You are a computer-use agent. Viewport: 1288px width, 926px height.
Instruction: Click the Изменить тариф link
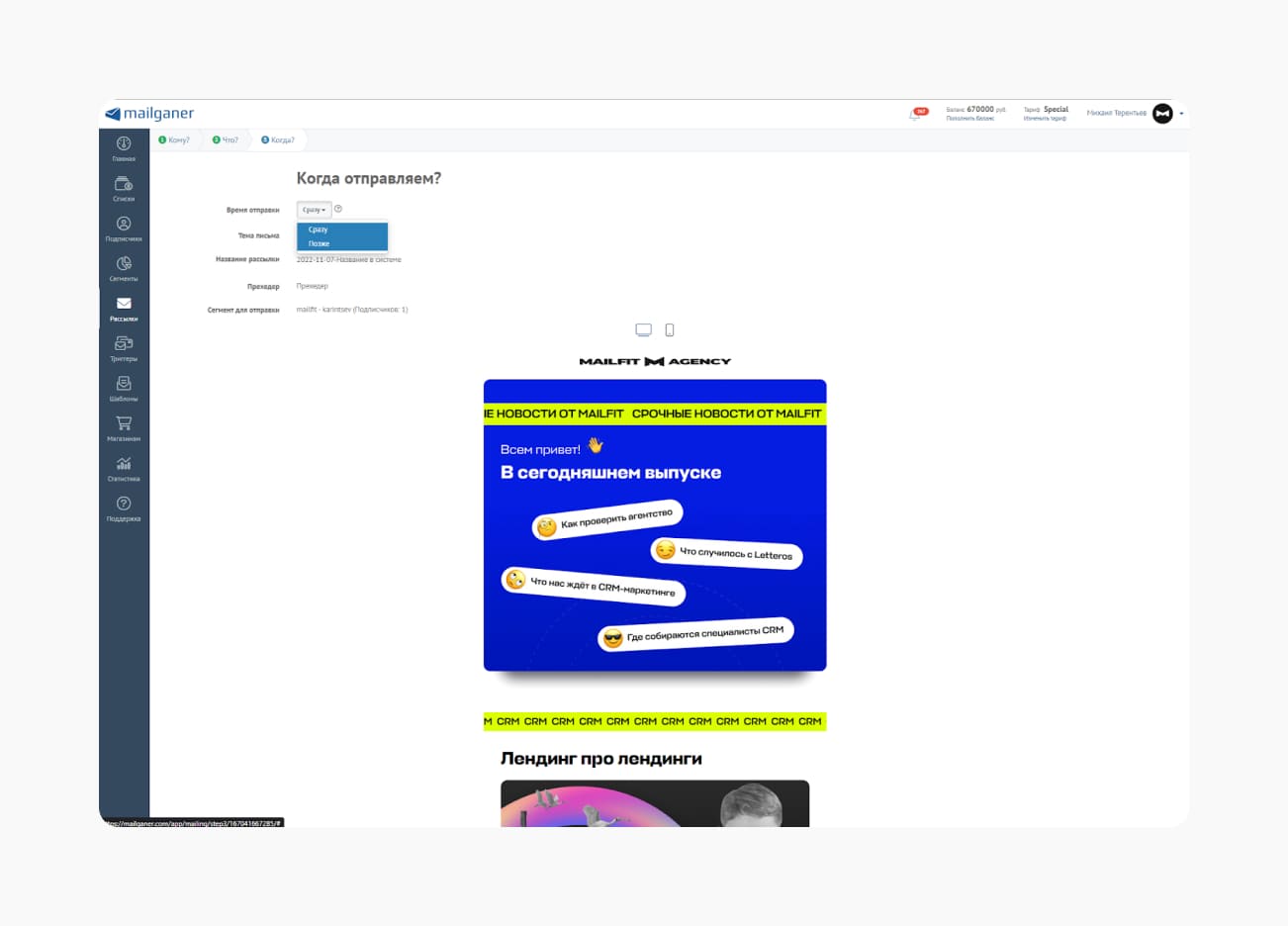coord(1045,119)
